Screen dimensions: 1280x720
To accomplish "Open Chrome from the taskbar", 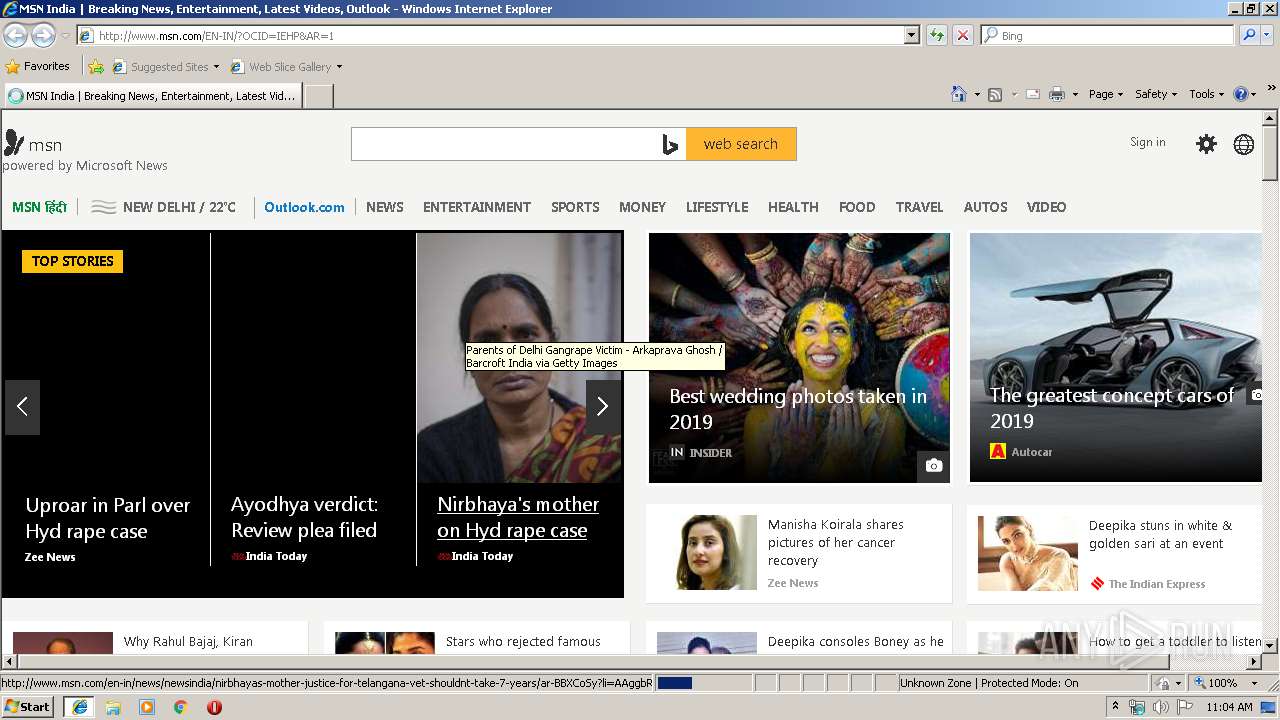I will tap(181, 707).
